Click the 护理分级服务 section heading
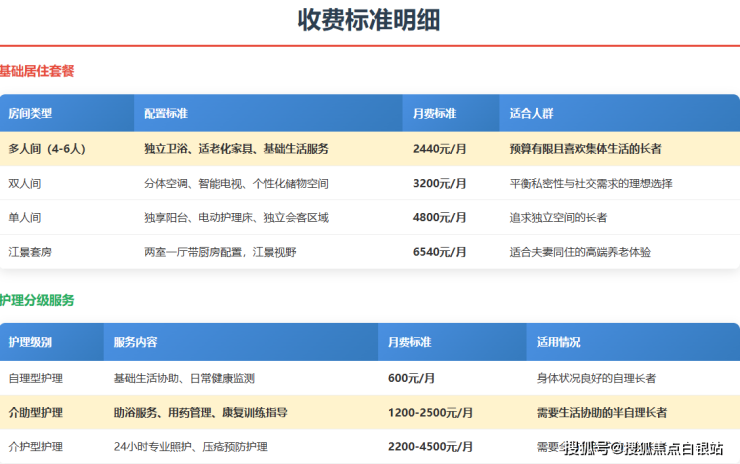 (37, 300)
